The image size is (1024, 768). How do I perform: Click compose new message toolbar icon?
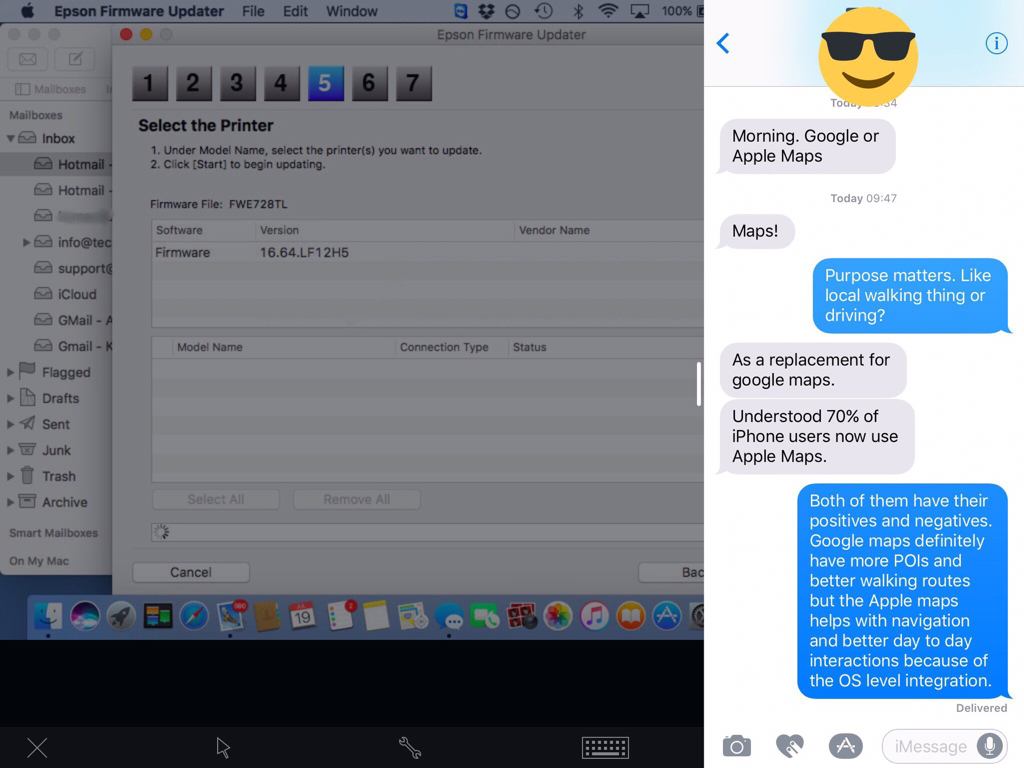tap(75, 59)
